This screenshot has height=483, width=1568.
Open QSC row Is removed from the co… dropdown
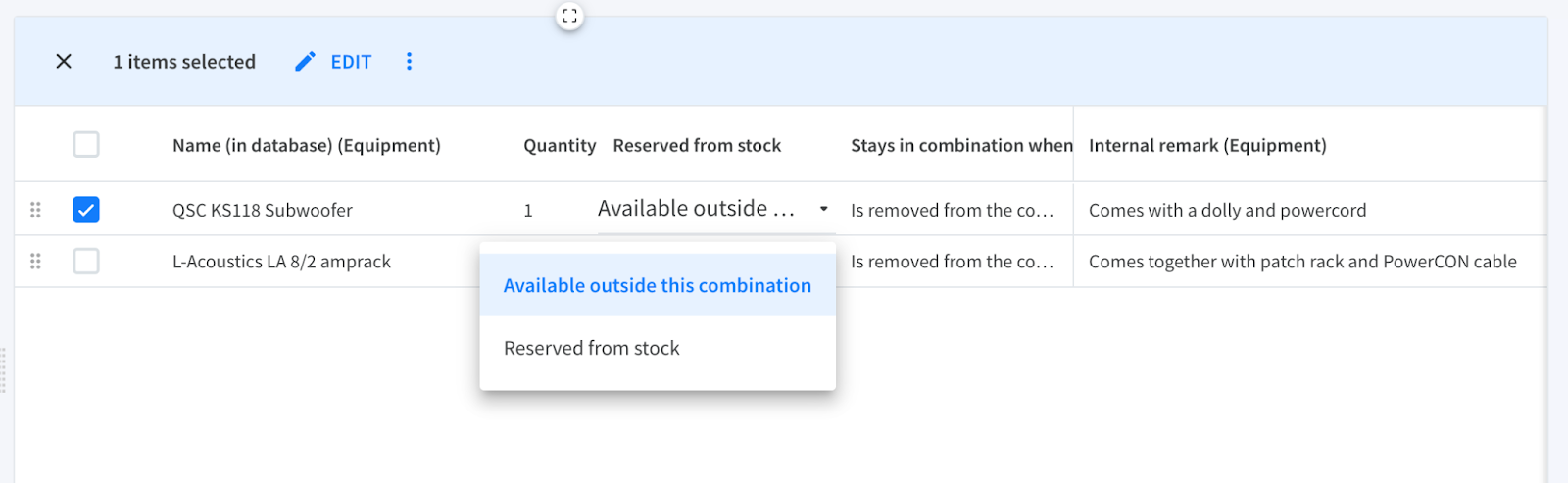(x=953, y=210)
